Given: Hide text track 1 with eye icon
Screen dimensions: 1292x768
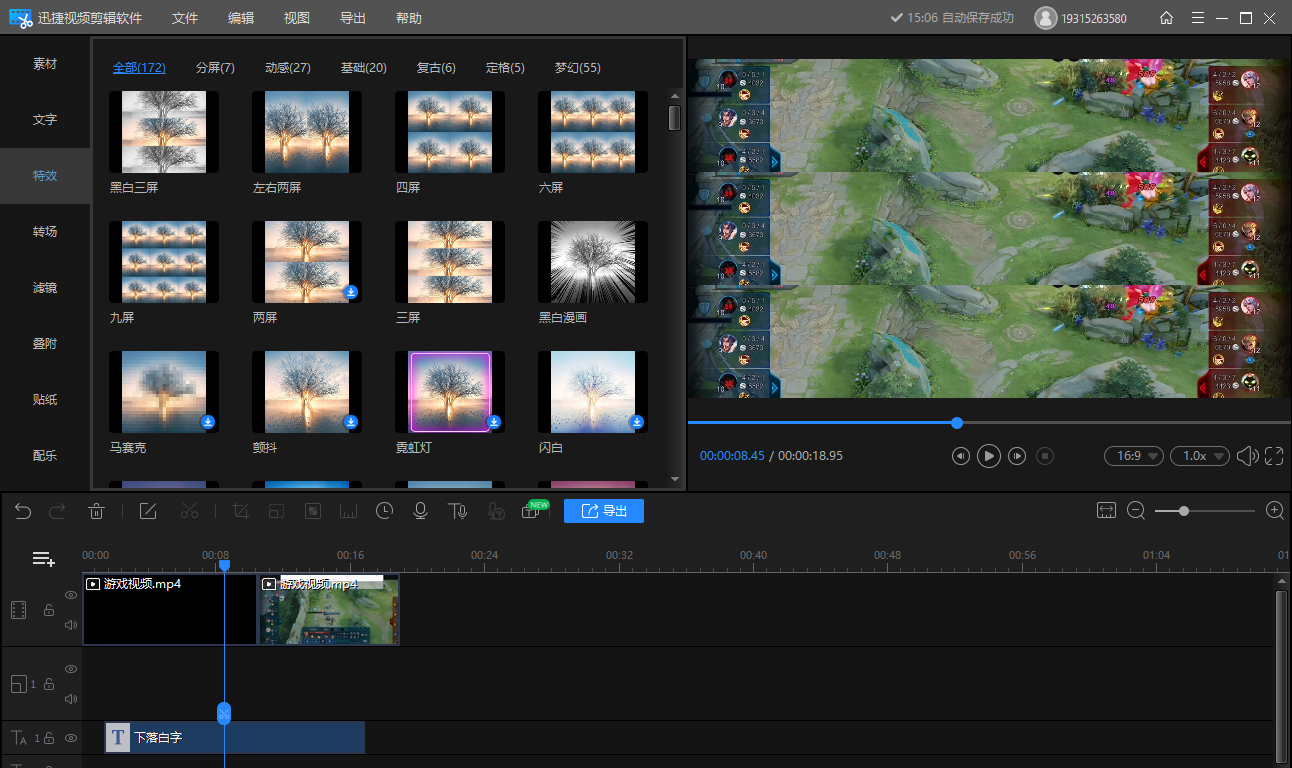Looking at the screenshot, I should [71, 738].
